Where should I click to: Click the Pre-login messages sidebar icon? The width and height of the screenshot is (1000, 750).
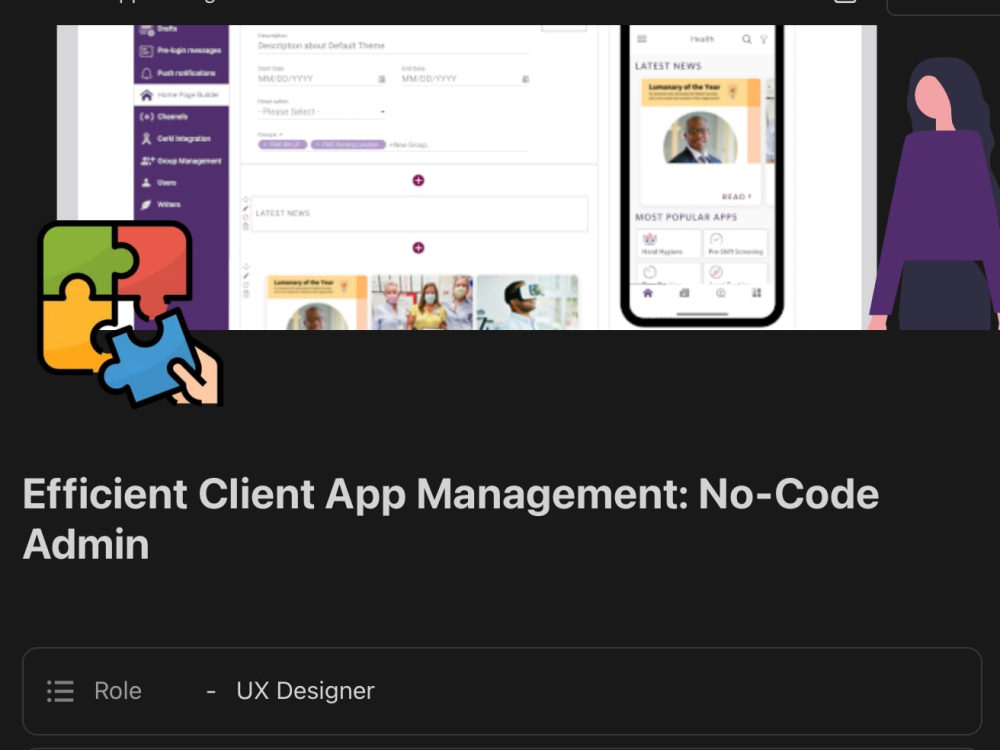[146, 50]
